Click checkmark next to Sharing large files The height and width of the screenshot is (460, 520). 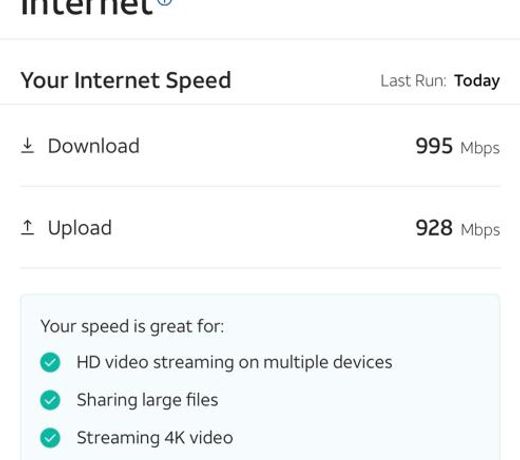pyautogui.click(x=50, y=400)
